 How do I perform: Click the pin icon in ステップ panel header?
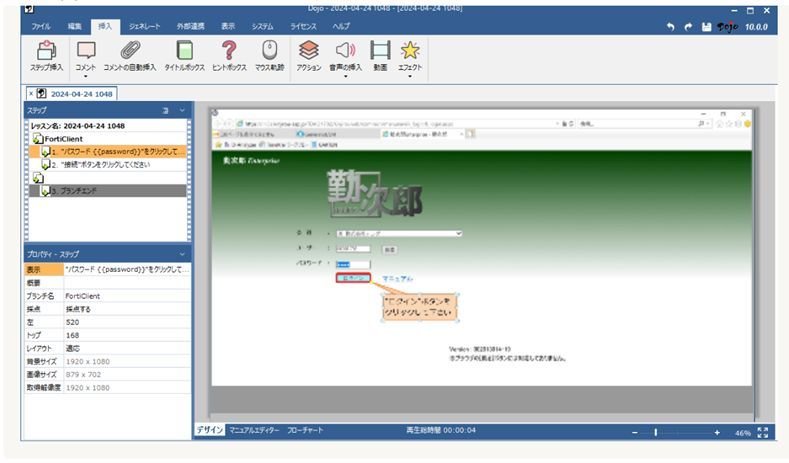pyautogui.click(x=166, y=110)
